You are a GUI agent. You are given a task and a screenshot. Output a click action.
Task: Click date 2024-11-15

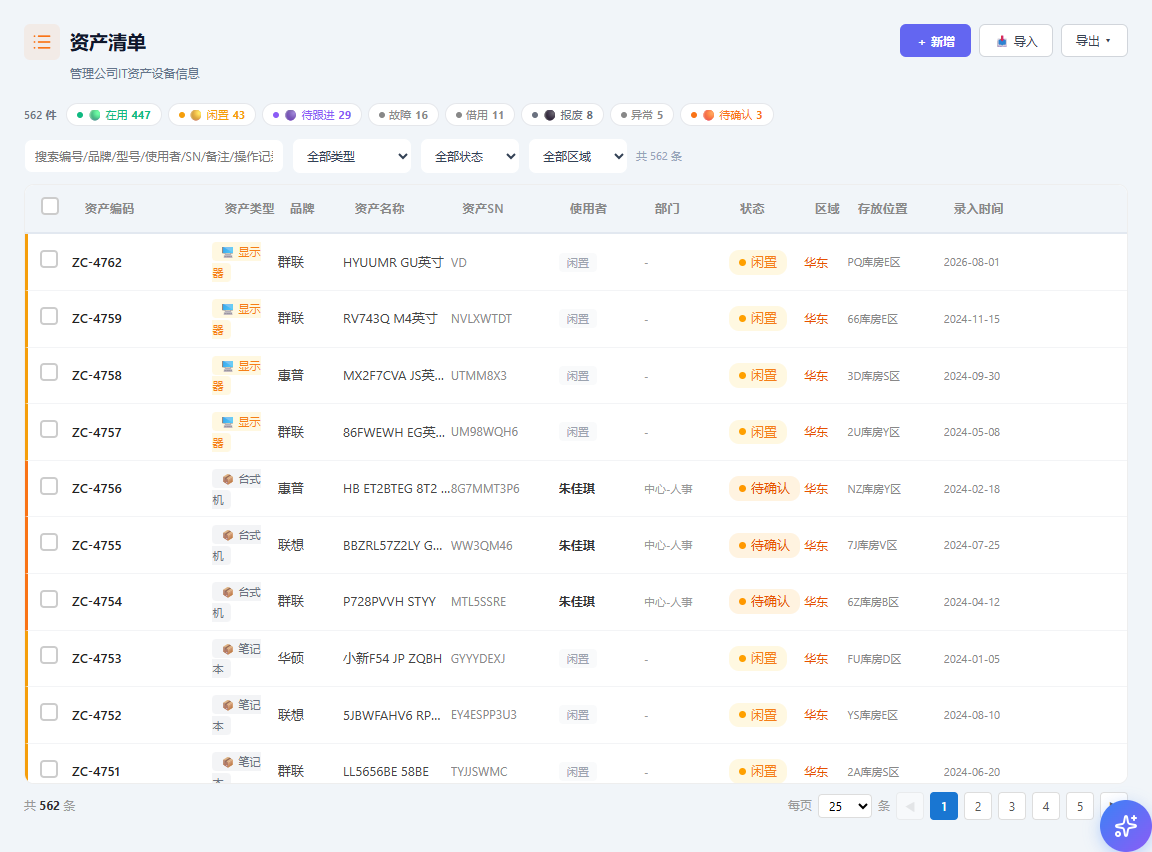971,319
